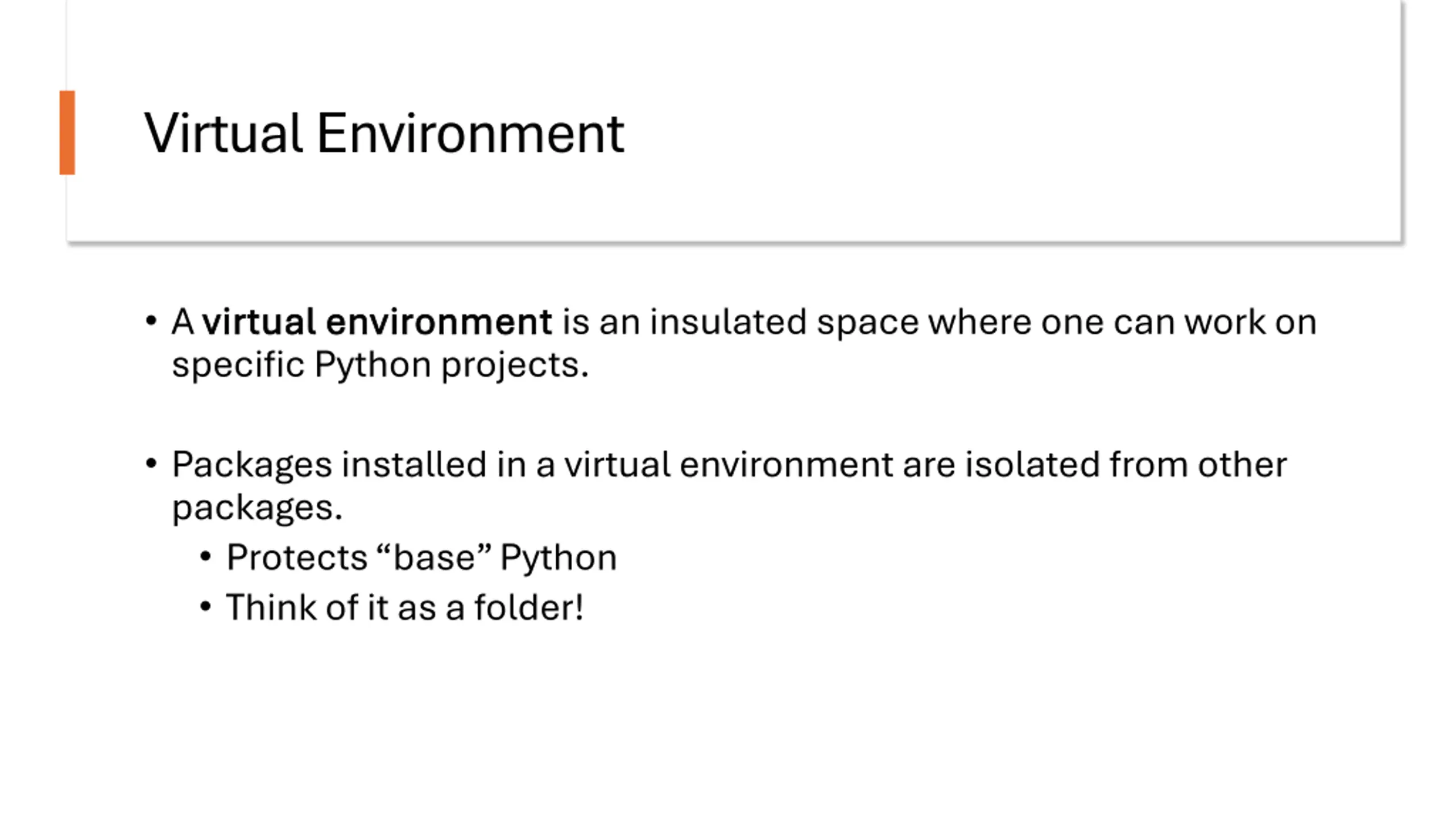
Task: Click the phrase from other ending second bullet line
Action: click(x=1198, y=465)
